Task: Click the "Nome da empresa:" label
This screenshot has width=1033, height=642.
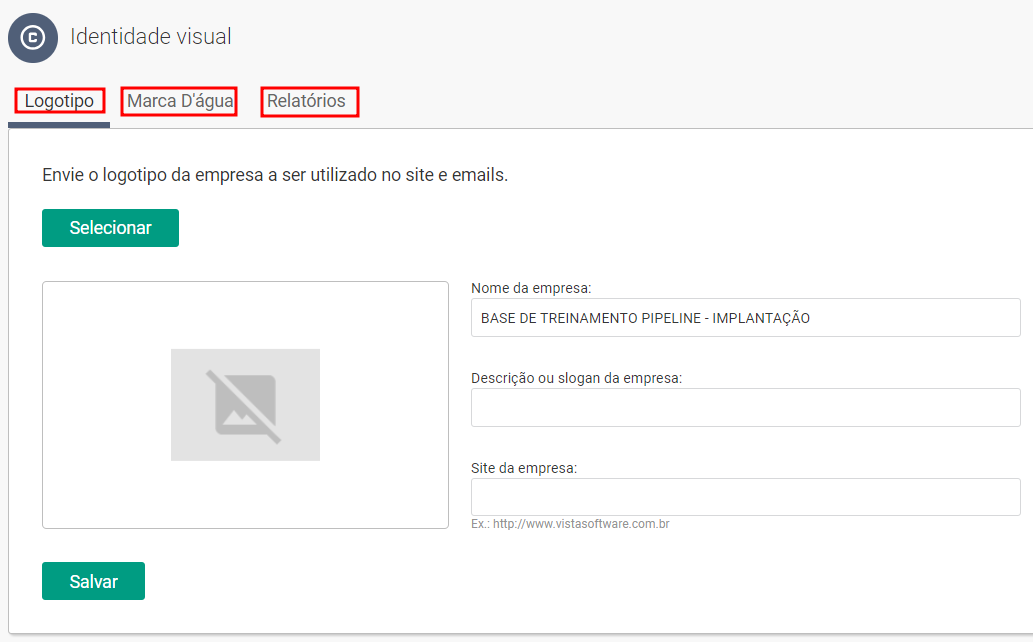Action: click(x=531, y=288)
